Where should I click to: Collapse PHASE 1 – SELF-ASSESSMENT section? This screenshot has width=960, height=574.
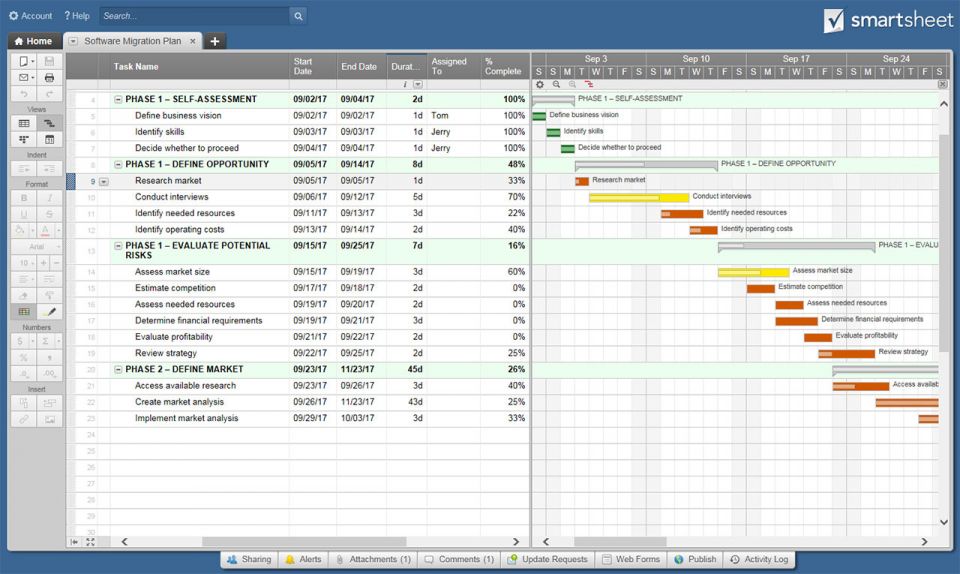[118, 100]
